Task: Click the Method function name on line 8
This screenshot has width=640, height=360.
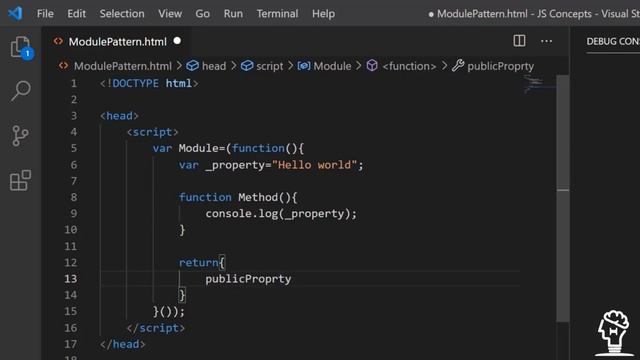Action: (258, 198)
